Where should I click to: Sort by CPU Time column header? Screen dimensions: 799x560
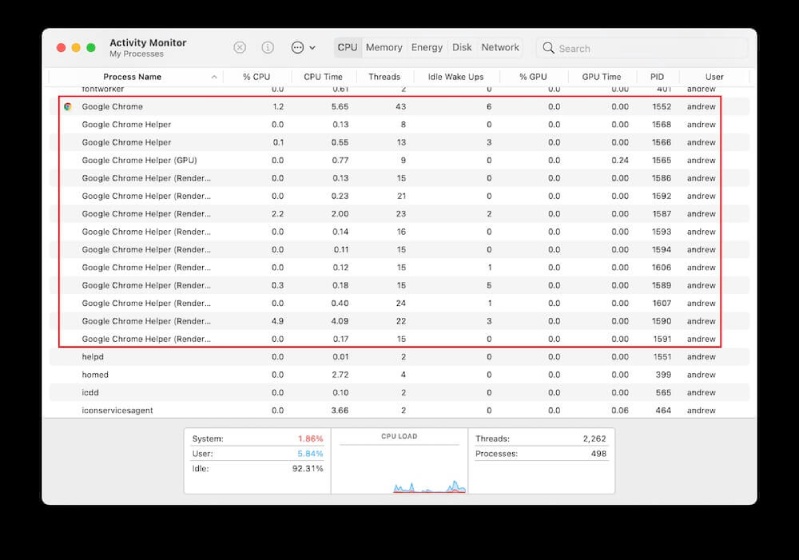[x=323, y=77]
